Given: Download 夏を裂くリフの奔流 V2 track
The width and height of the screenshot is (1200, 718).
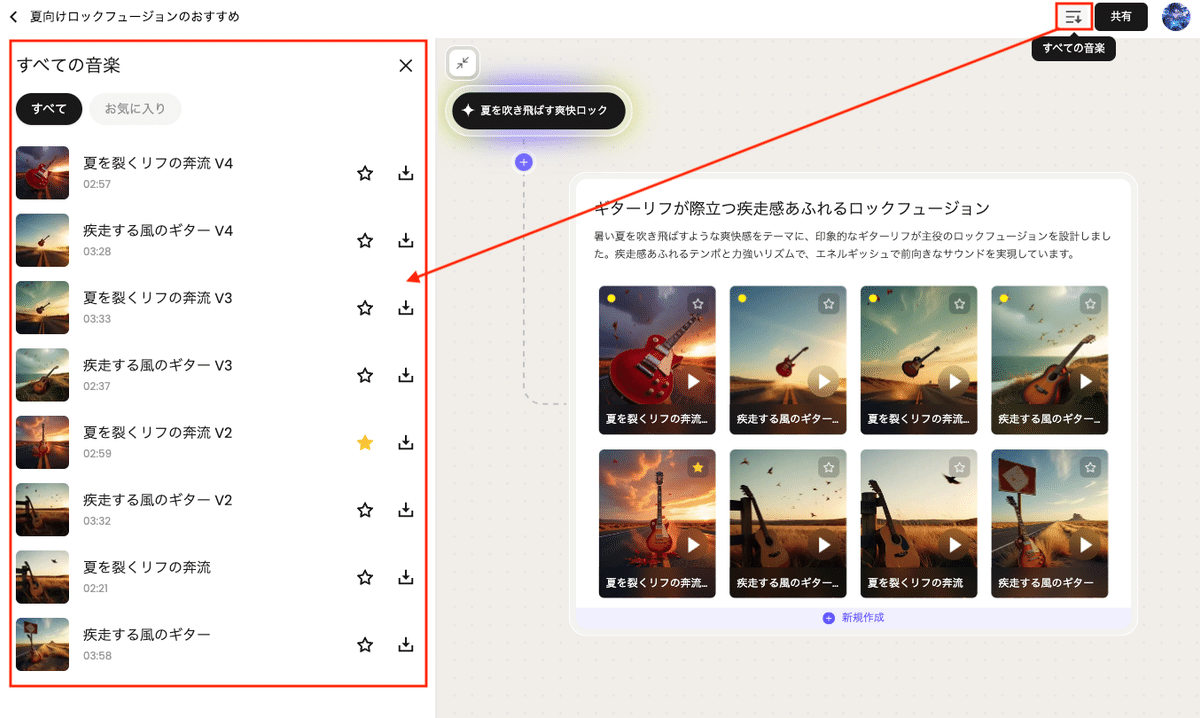Looking at the screenshot, I should (406, 442).
